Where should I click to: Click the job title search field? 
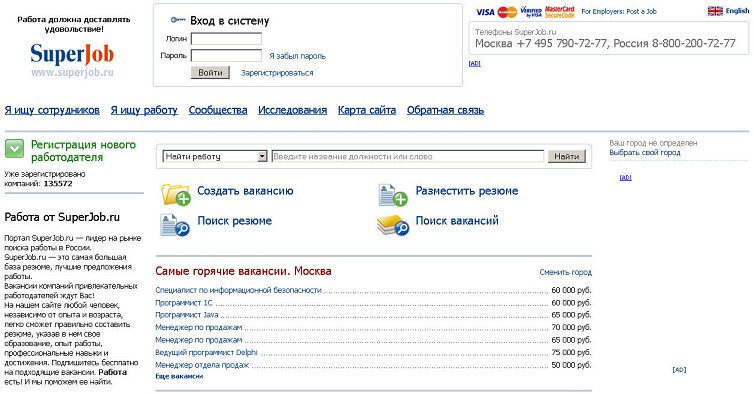point(408,156)
